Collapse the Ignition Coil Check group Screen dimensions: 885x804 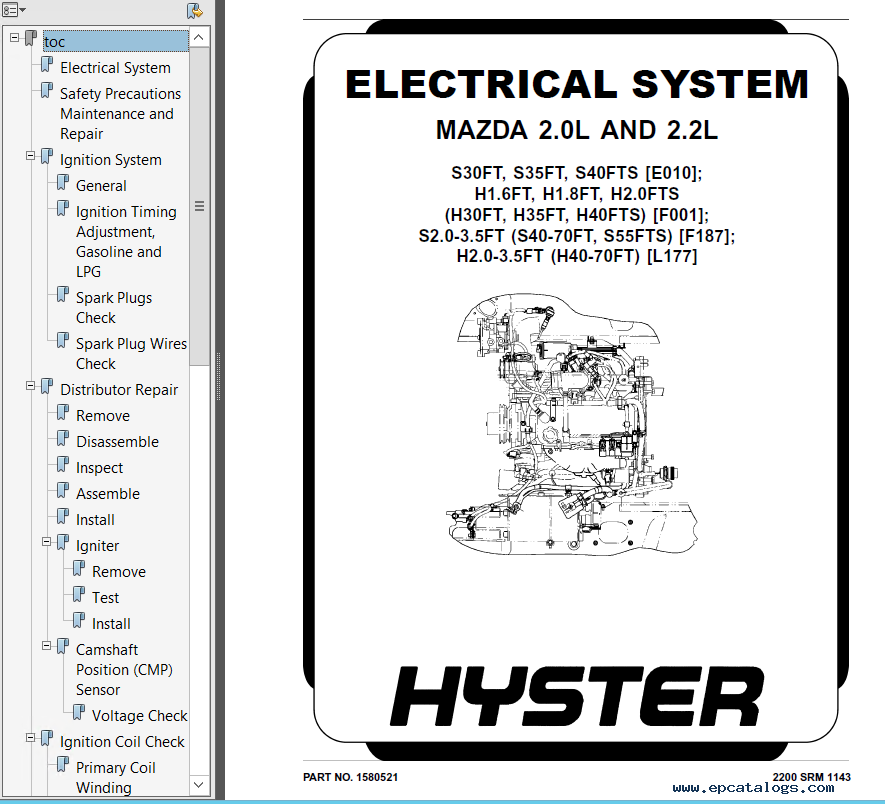coord(30,738)
